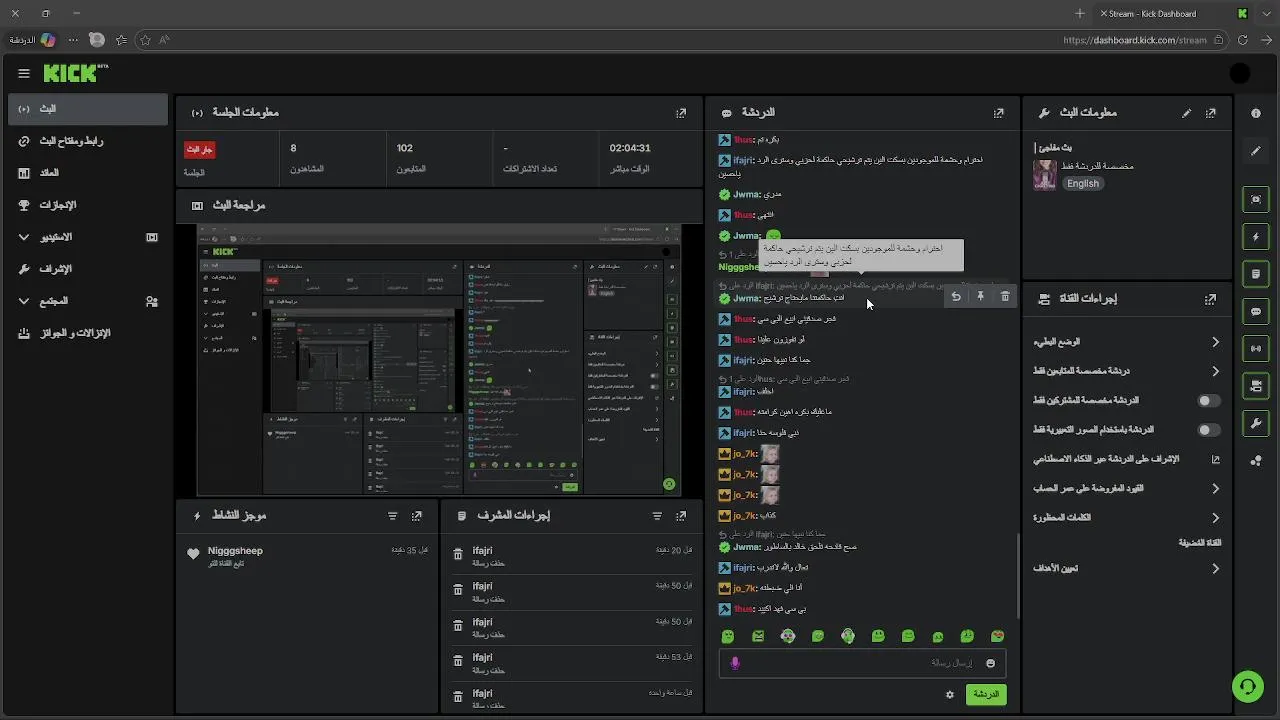Select the Stream item in the left sidebar

[x=88, y=109]
